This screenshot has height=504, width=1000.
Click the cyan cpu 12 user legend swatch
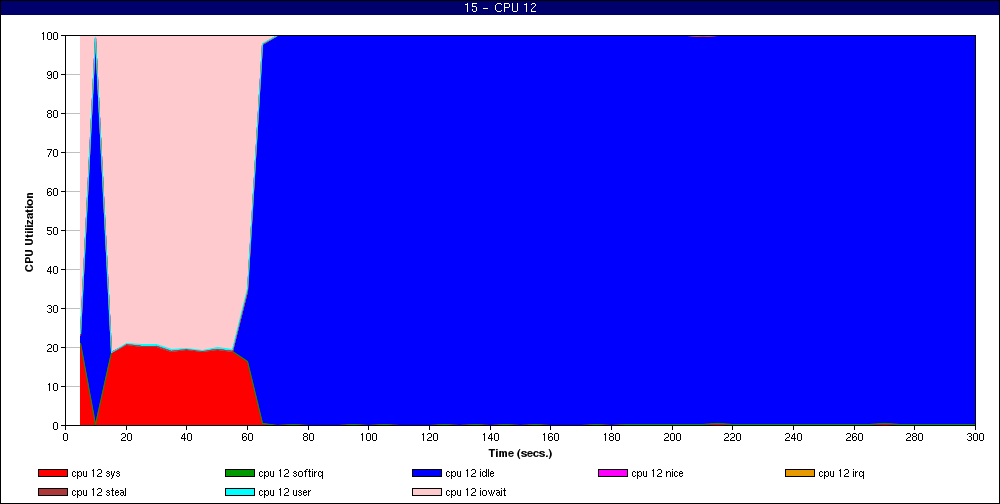point(240,492)
